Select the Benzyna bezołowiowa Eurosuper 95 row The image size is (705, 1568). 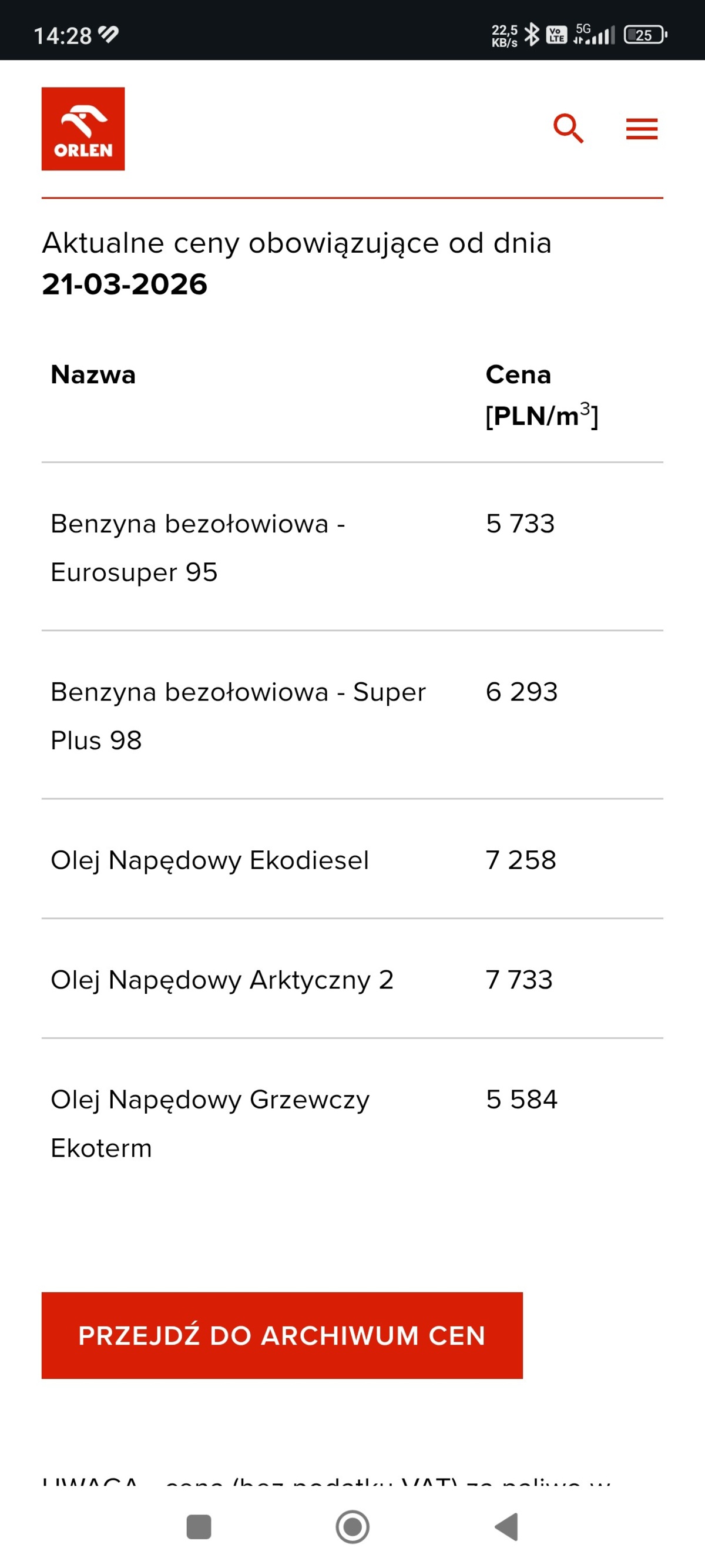click(x=197, y=547)
